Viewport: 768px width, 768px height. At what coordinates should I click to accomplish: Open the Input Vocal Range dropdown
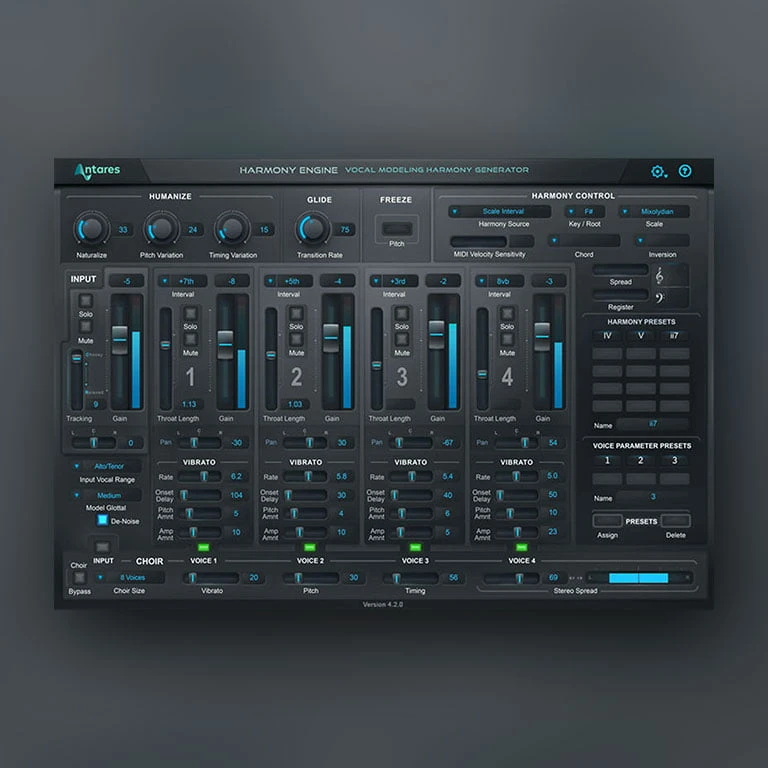[106, 466]
